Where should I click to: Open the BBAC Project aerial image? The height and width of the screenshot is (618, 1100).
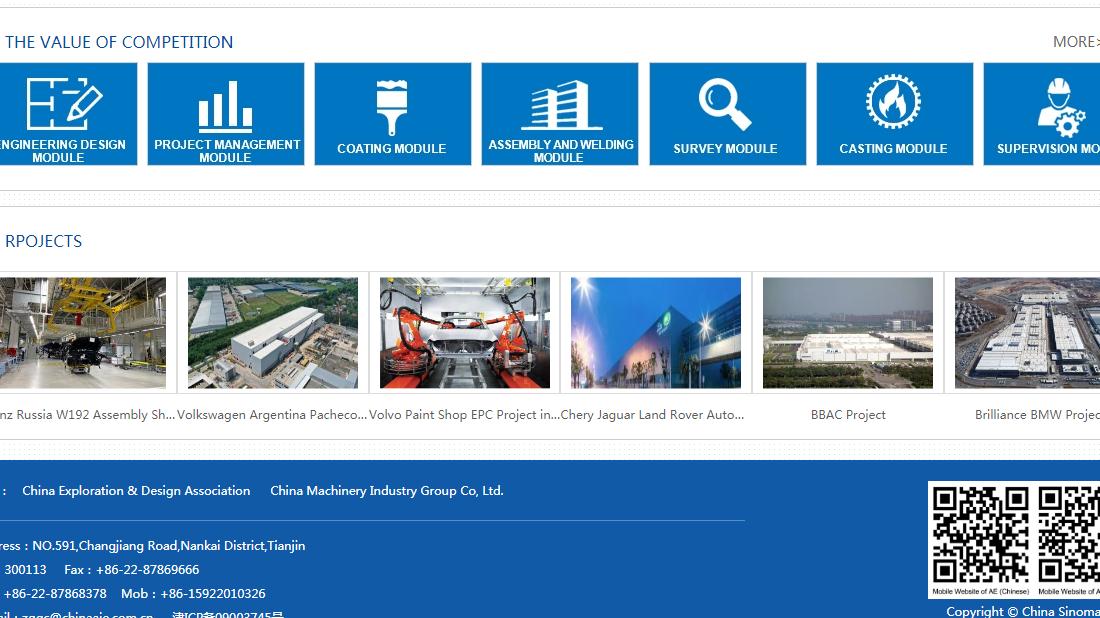click(x=848, y=333)
